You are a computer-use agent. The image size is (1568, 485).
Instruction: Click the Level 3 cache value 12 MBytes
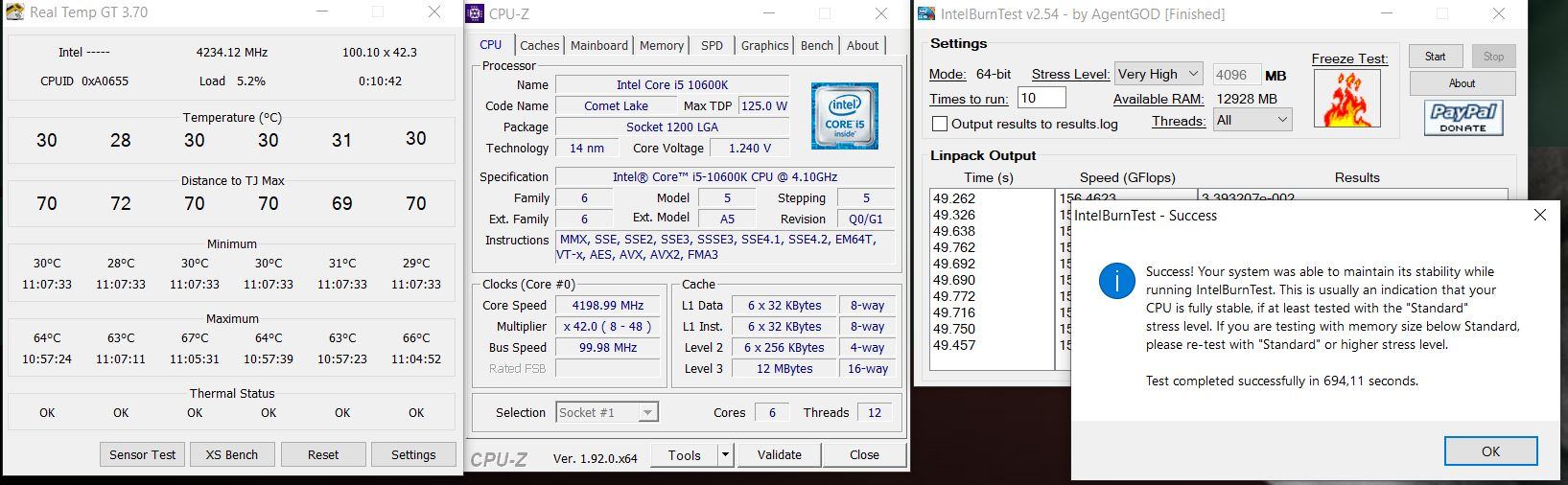point(784,369)
